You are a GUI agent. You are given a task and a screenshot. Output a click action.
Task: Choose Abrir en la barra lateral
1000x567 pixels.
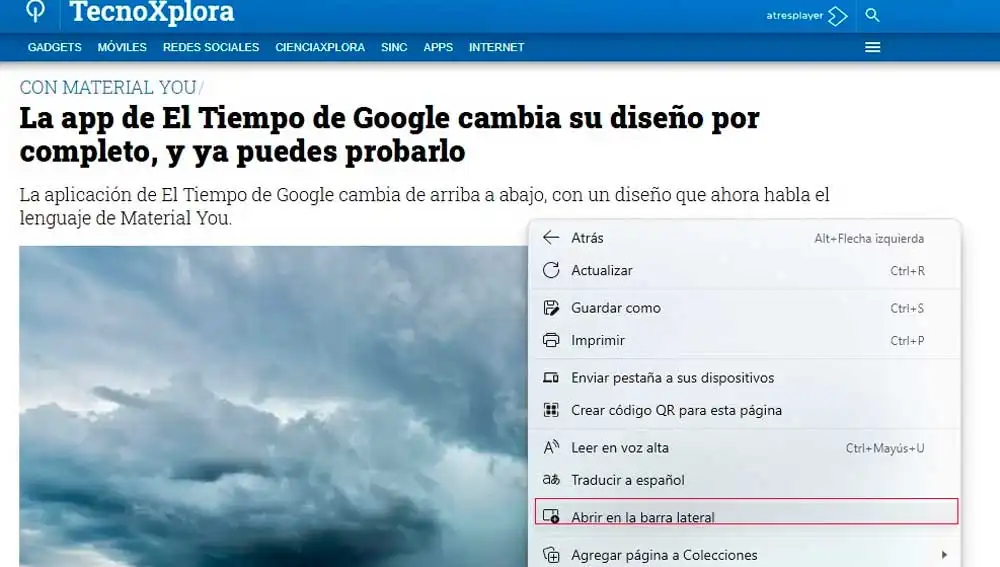pos(746,512)
